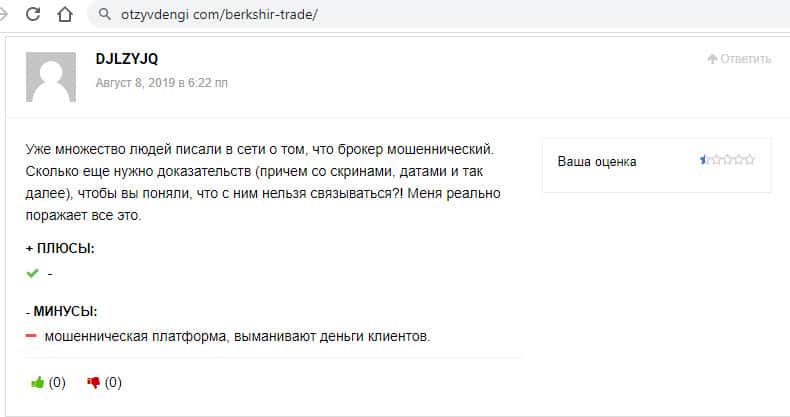Click the like count next to thumbs-up

[x=57, y=382]
